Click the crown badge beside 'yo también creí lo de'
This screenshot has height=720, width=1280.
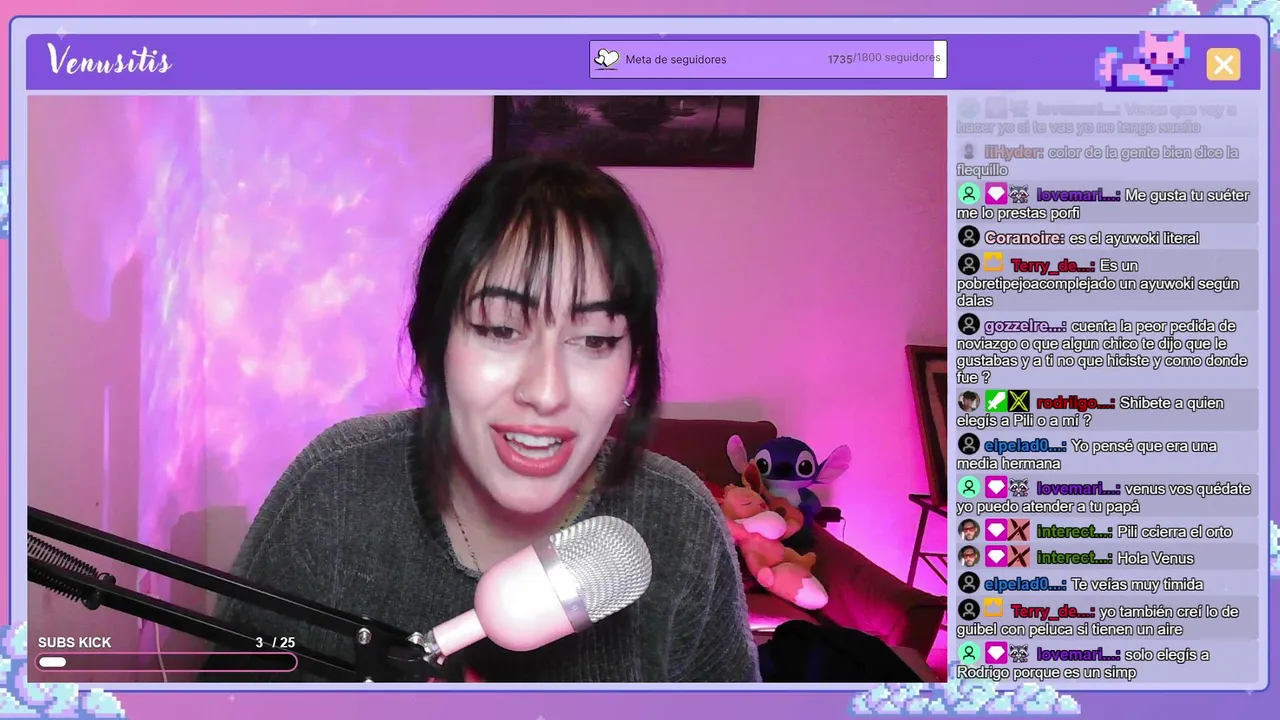point(994,610)
